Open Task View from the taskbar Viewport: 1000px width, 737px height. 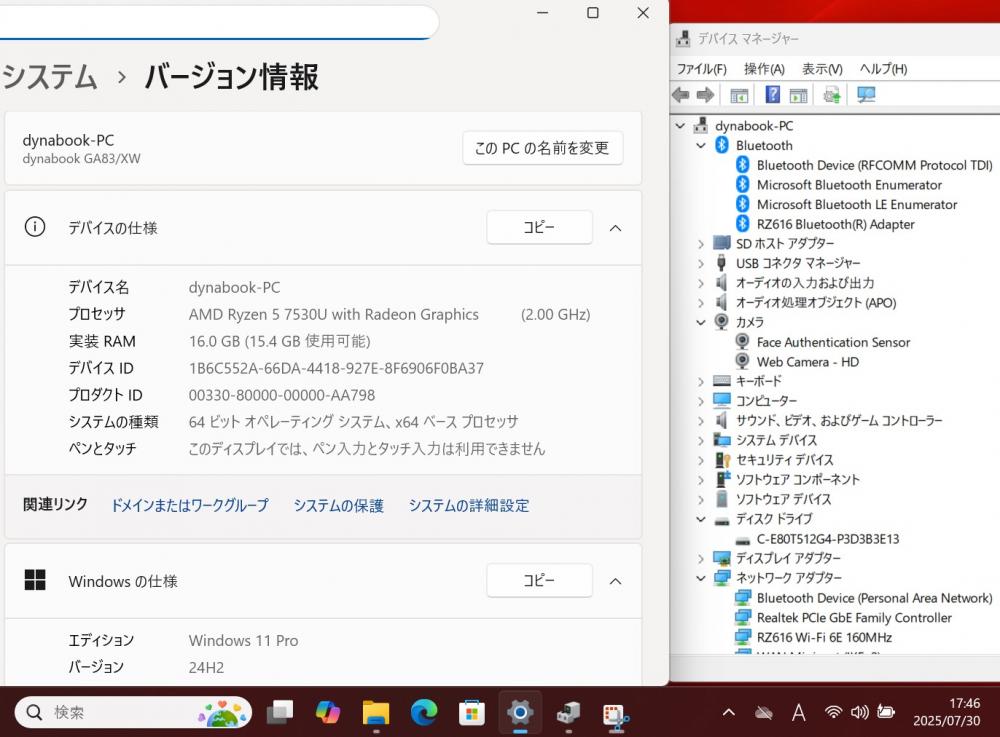tap(279, 711)
